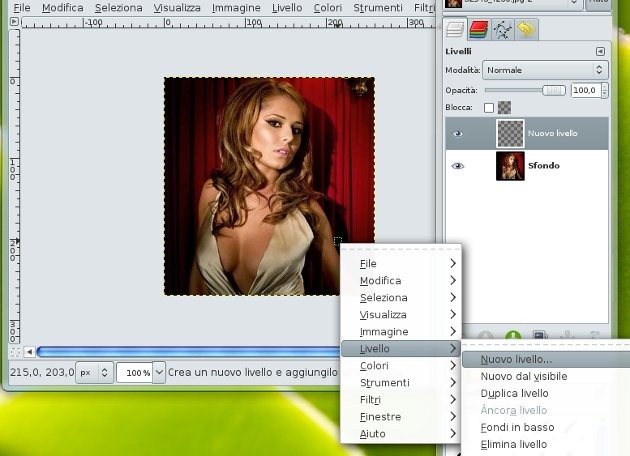Open the Strumenti menu in menu bar

pyautogui.click(x=378, y=8)
